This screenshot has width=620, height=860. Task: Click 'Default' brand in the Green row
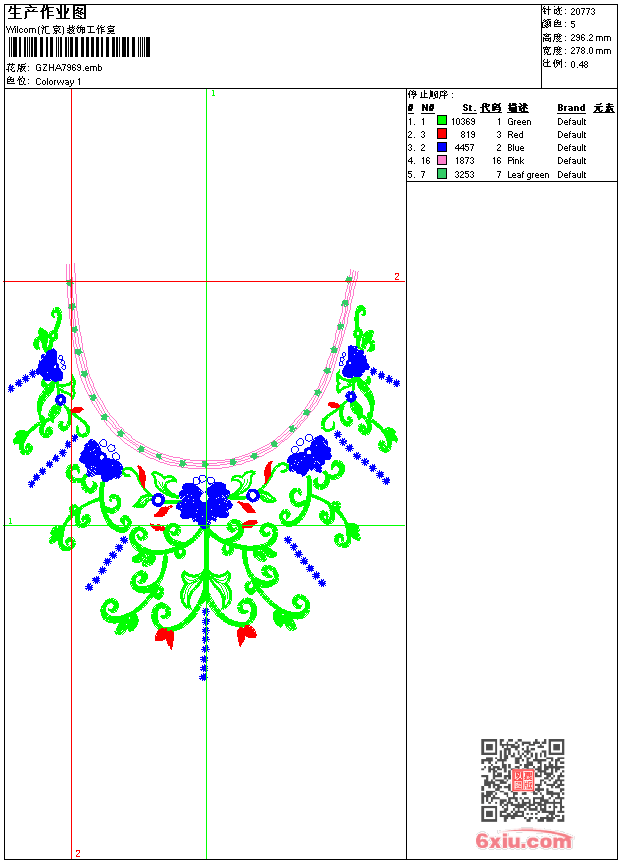(572, 122)
